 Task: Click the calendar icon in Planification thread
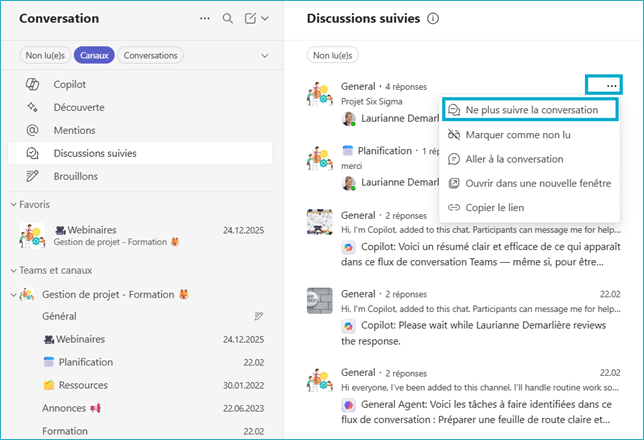click(347, 151)
